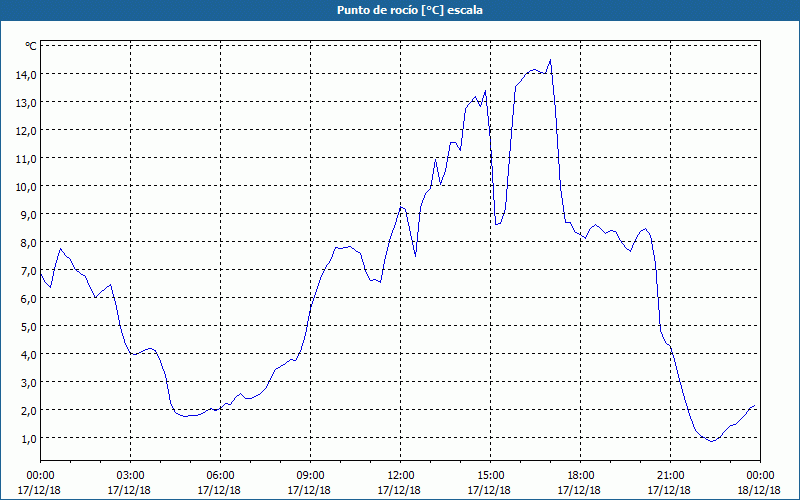Click the 2,0 y-axis label
The width and height of the screenshot is (800, 500).
(28, 410)
